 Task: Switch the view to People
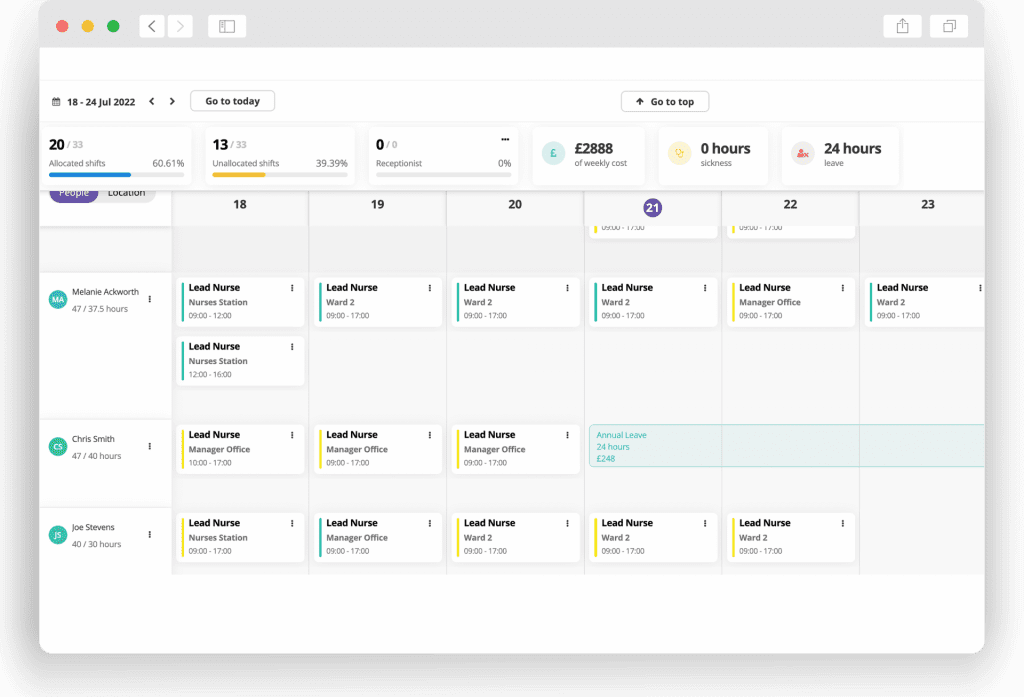click(74, 193)
